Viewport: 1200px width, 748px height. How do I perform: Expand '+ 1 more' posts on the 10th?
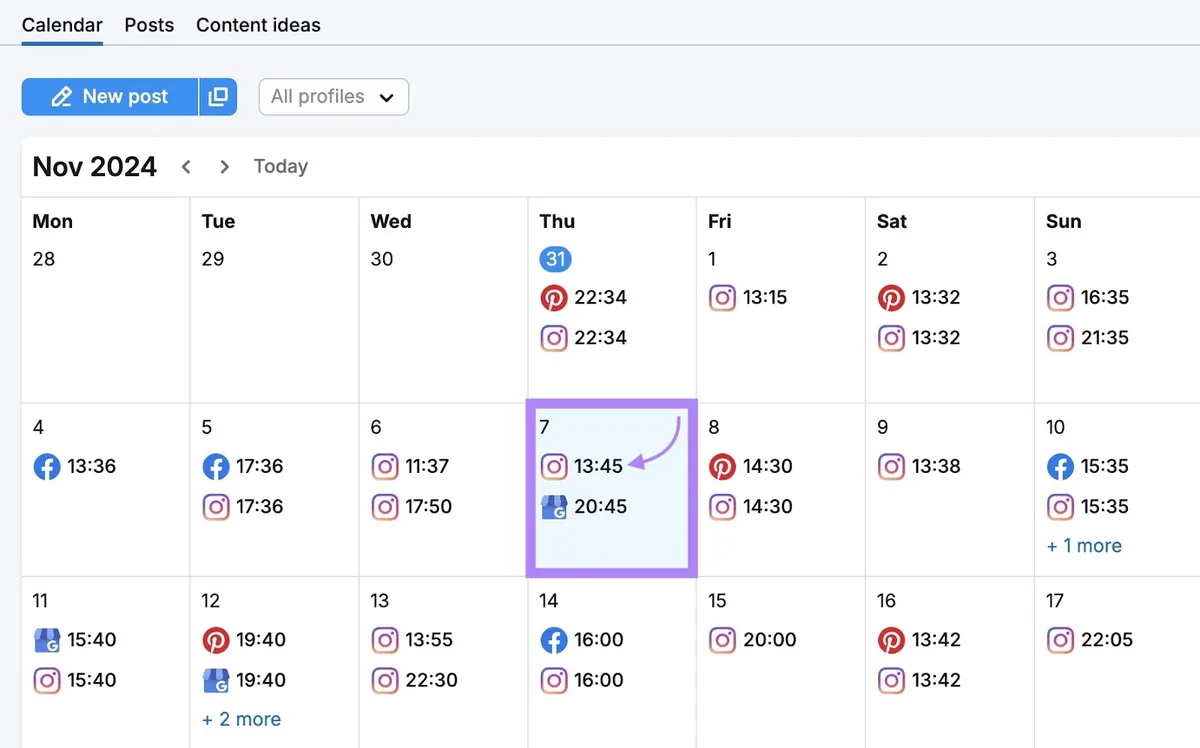1084,546
